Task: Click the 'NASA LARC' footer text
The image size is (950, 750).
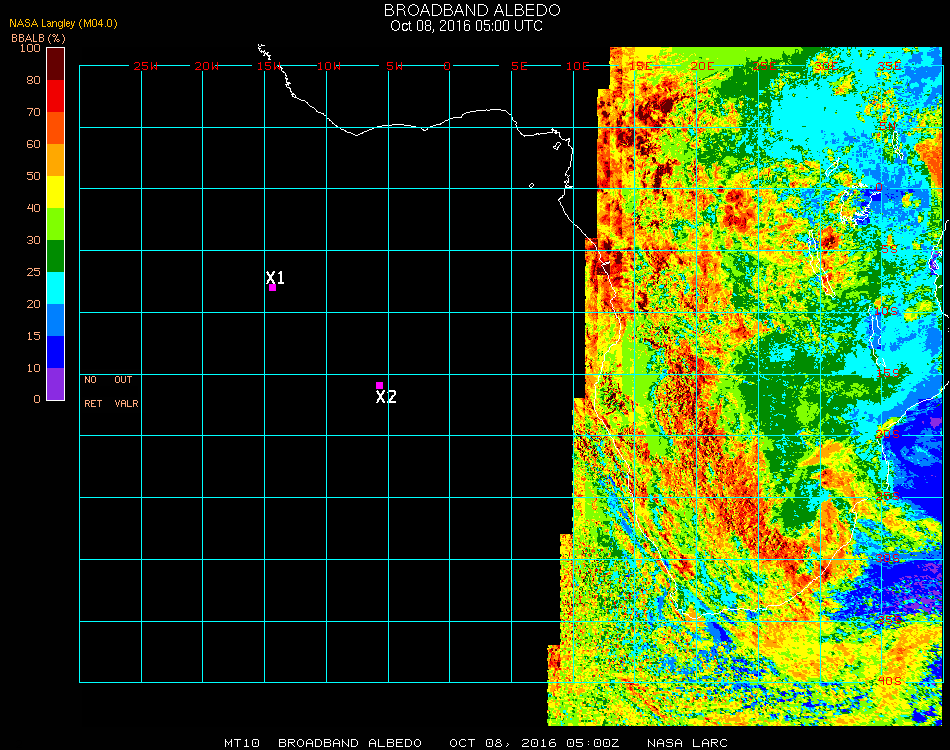Action: (687, 743)
